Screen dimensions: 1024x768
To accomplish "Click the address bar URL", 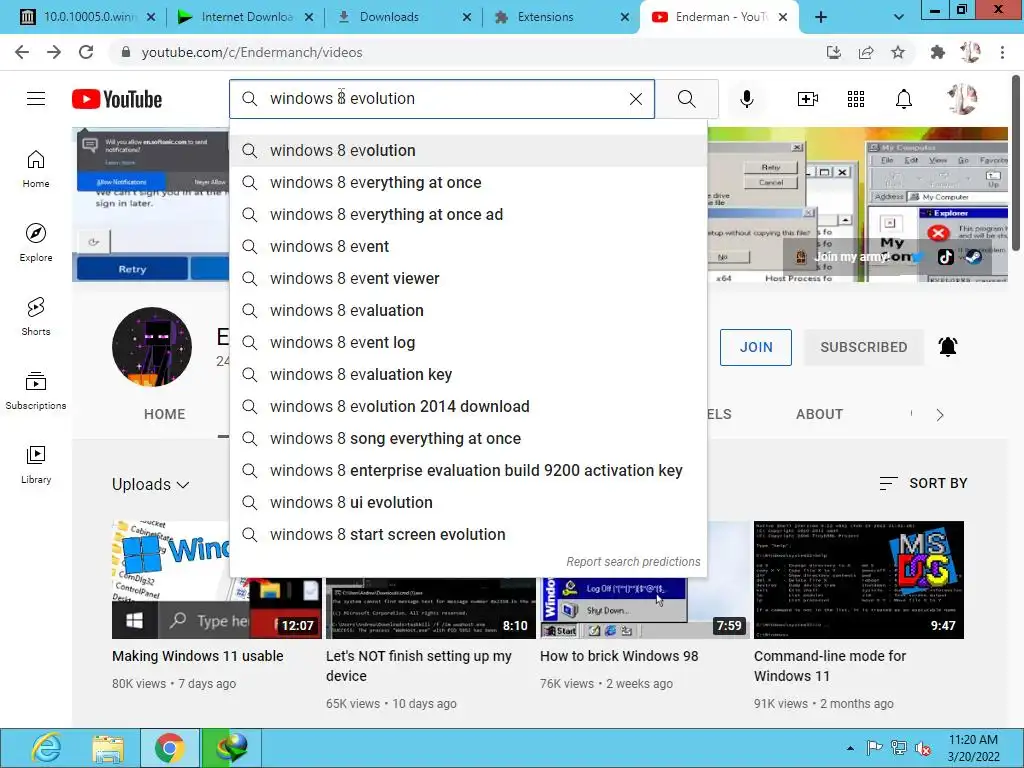I will tap(251, 52).
